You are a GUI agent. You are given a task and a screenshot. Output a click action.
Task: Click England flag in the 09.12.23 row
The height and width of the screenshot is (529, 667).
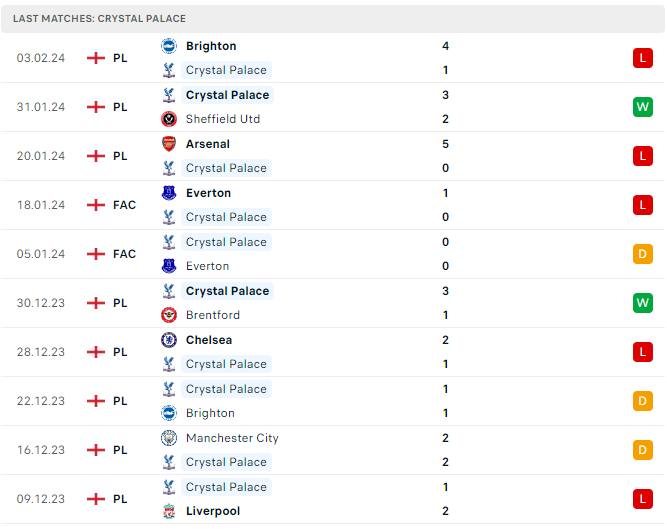point(96,499)
